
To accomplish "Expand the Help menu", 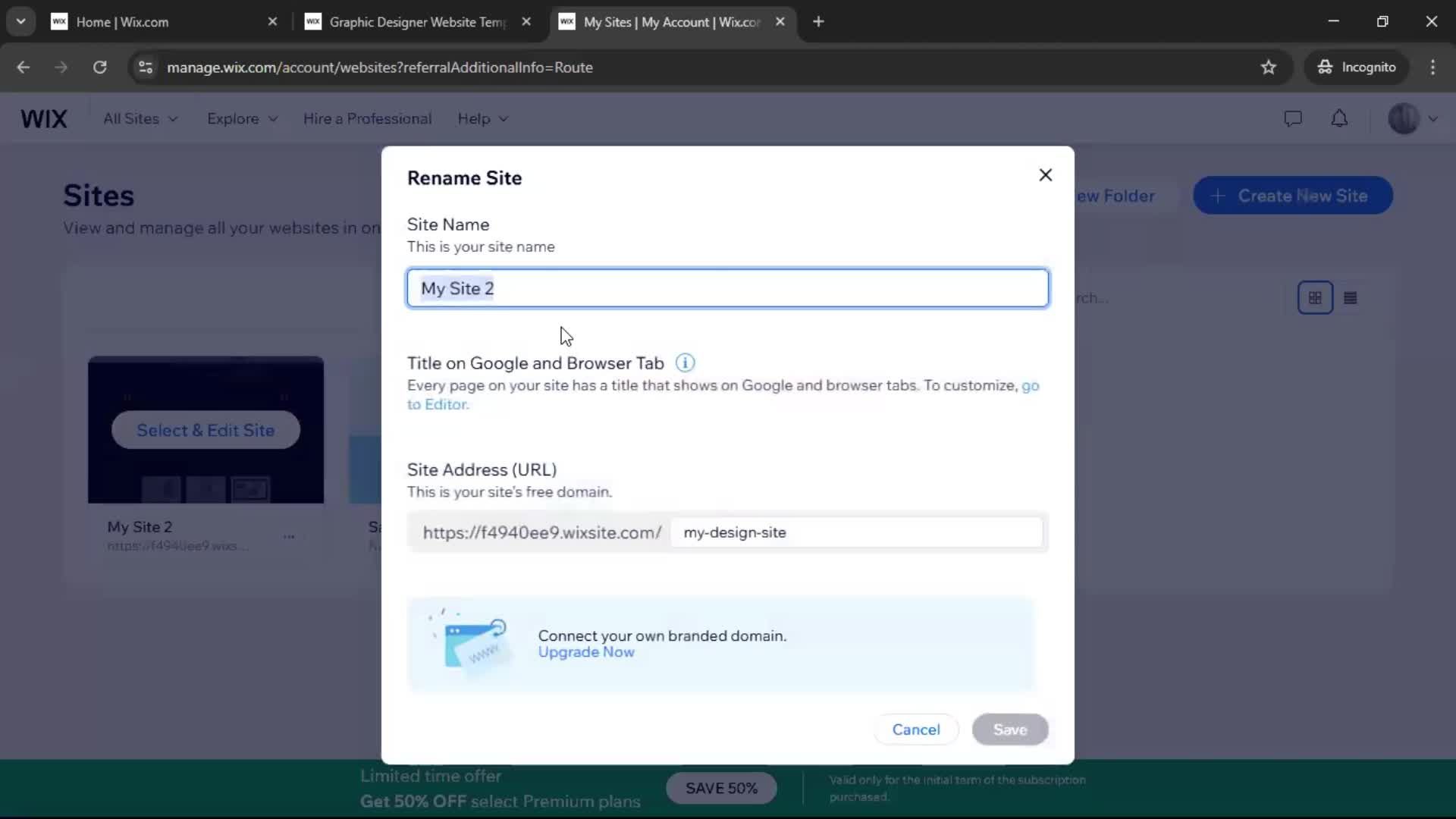I will [482, 119].
